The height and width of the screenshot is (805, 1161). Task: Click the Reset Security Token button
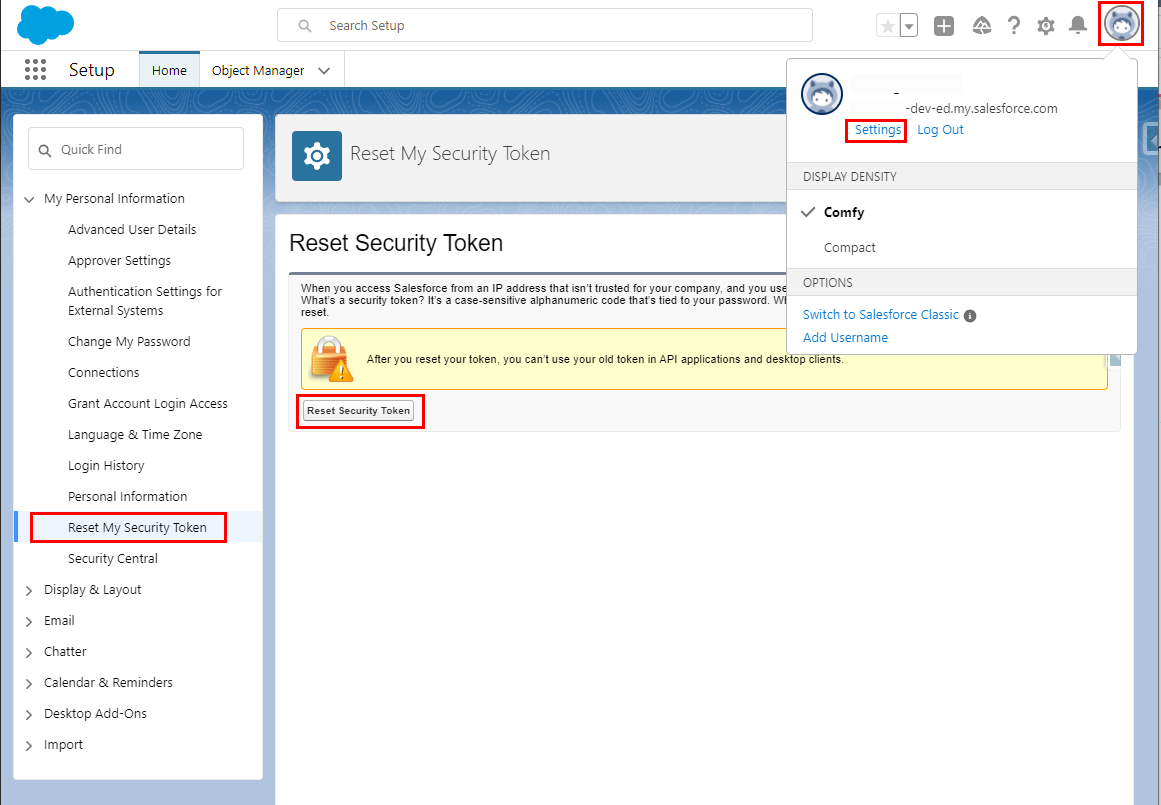click(358, 410)
